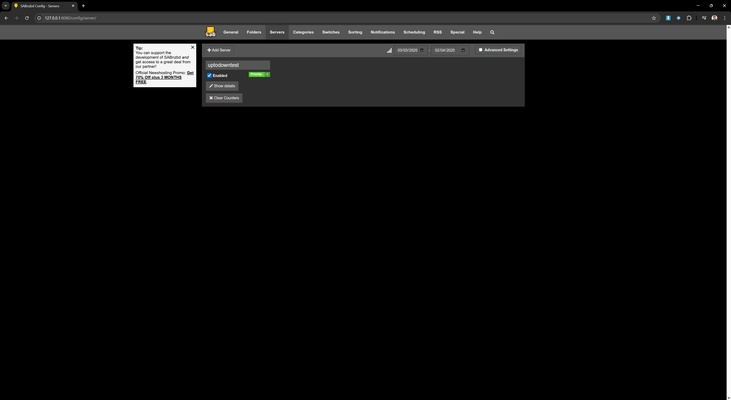Go to the Folders config tab
This screenshot has width=731, height=400.
point(254,32)
